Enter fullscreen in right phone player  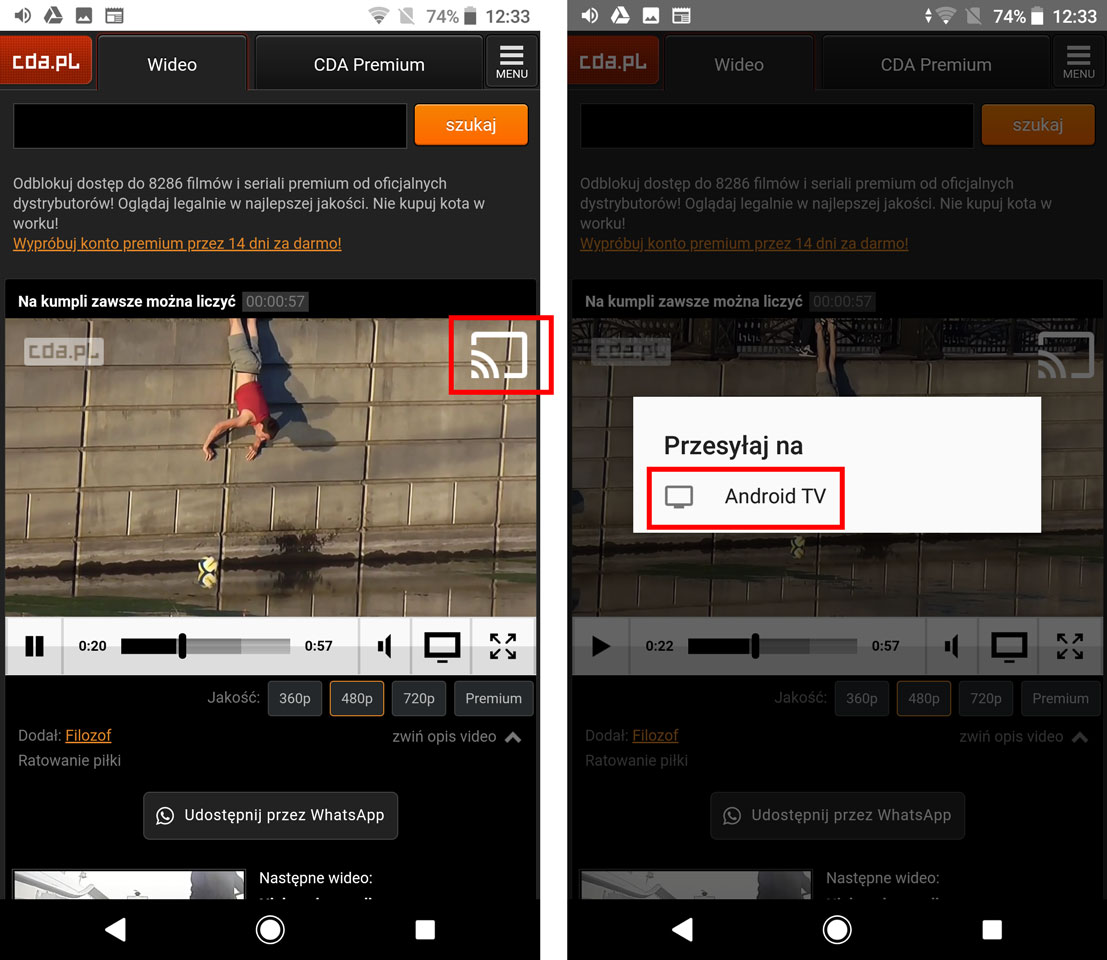click(1070, 646)
